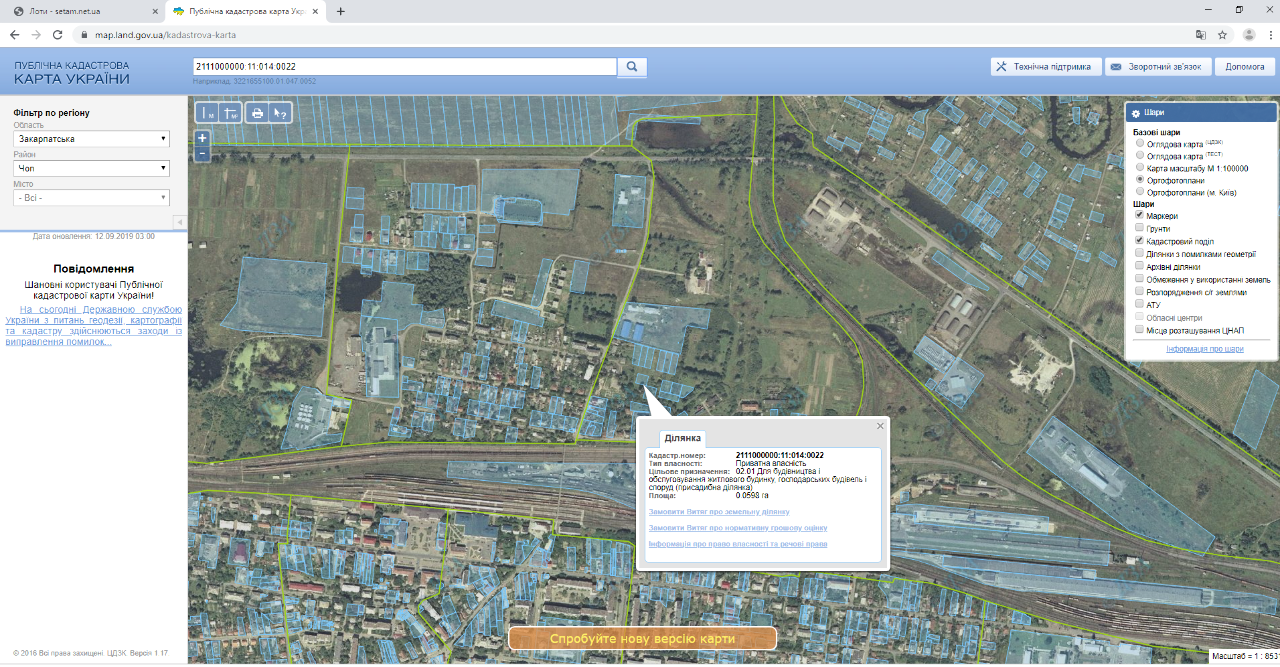This screenshot has width=1280, height=667.
Task: Select the area measurement tool
Action: pyautogui.click(x=231, y=113)
